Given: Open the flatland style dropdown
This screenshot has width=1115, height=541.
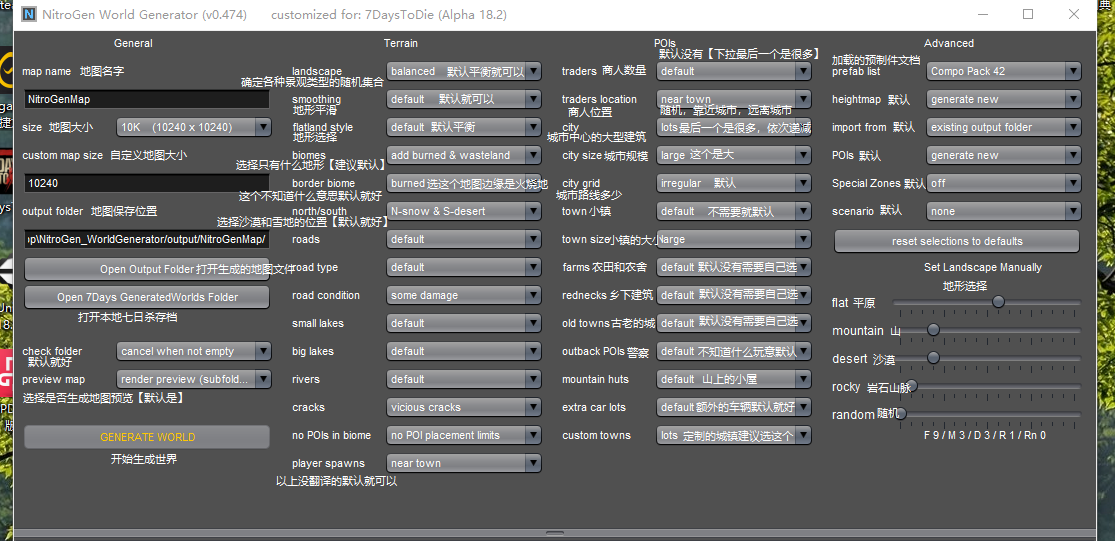Looking at the screenshot, I should [464, 127].
